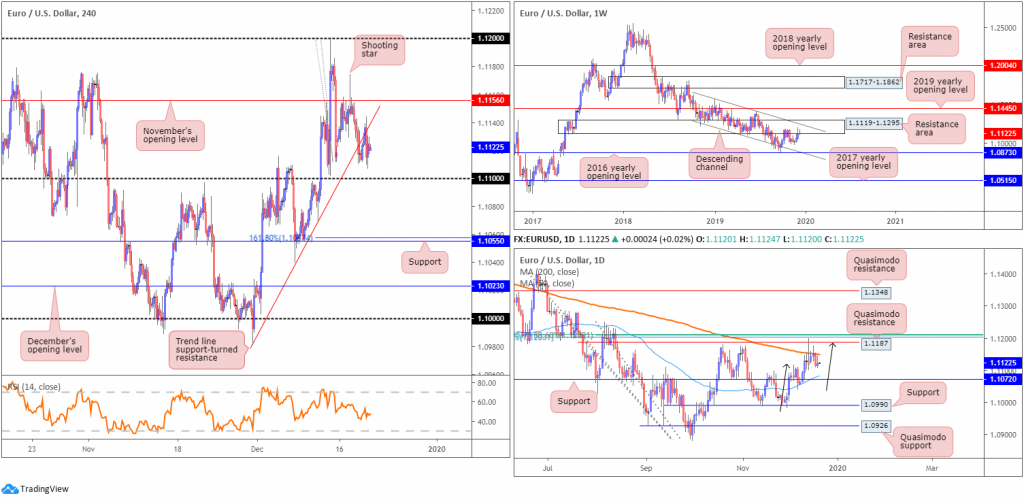Open the RSI (14, close) indicator label
This screenshot has height=498, width=1024.
(32, 386)
